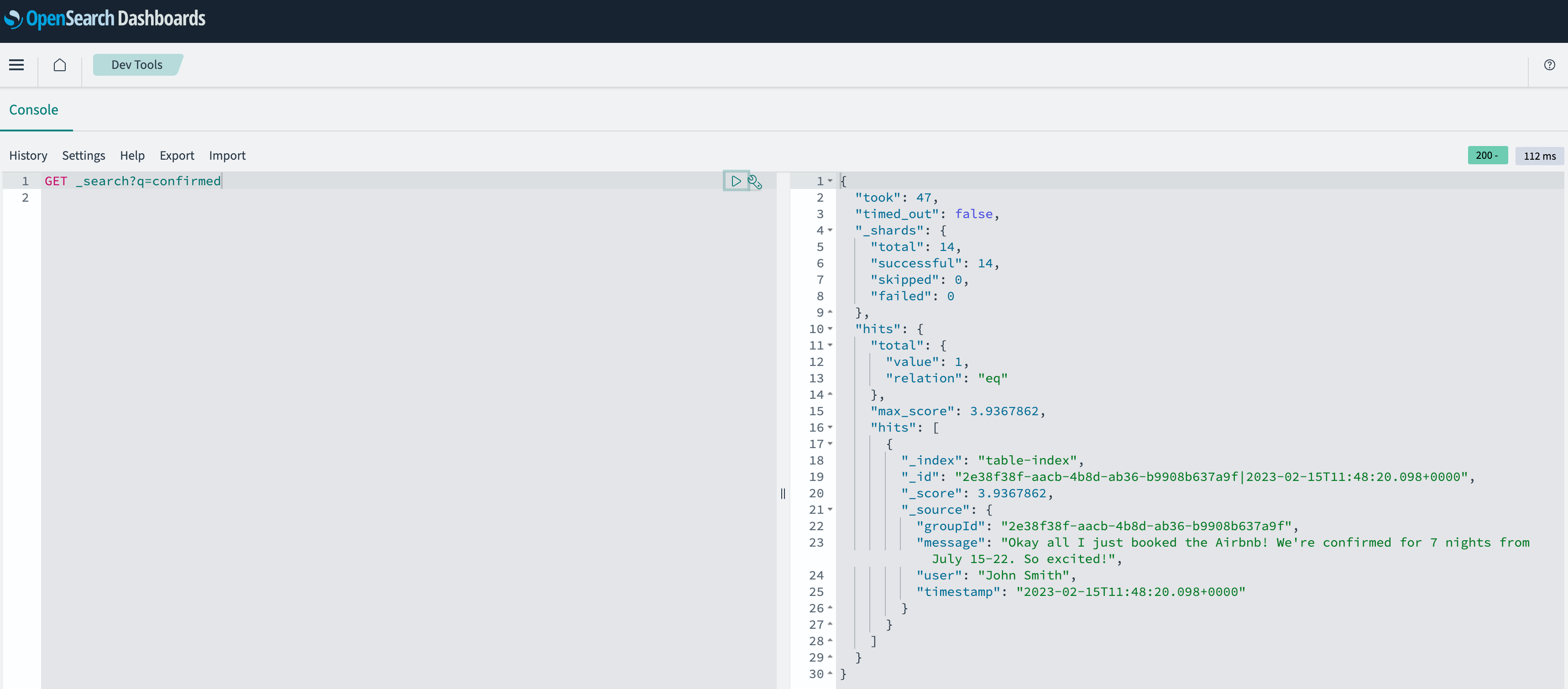This screenshot has width=1568, height=689.
Task: Select the Console tab
Action: (x=33, y=110)
